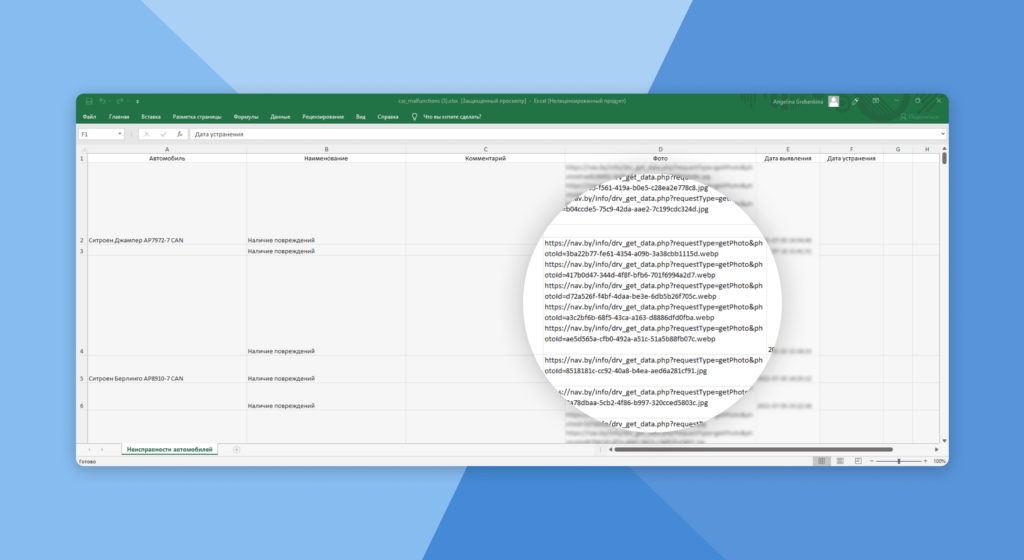Open the Name Box dropdown for F1
This screenshot has height=560, width=1024.
120,134
